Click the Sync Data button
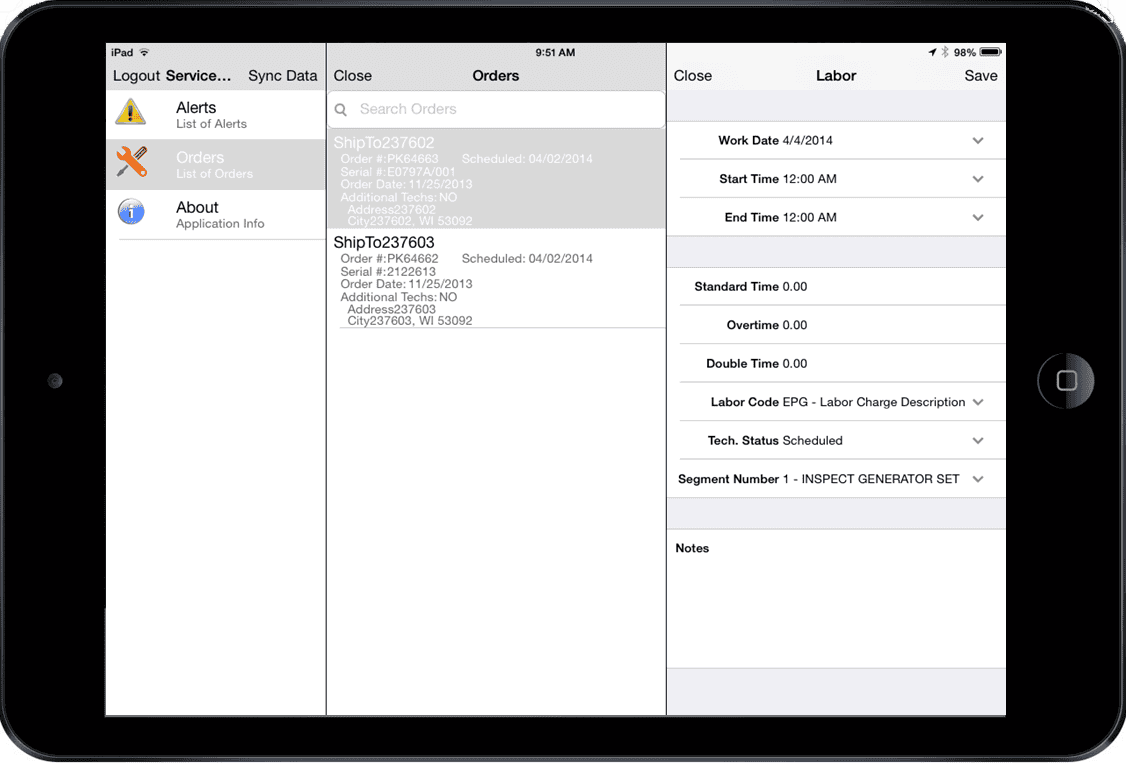This screenshot has width=1126, height=763. pyautogui.click(x=282, y=76)
